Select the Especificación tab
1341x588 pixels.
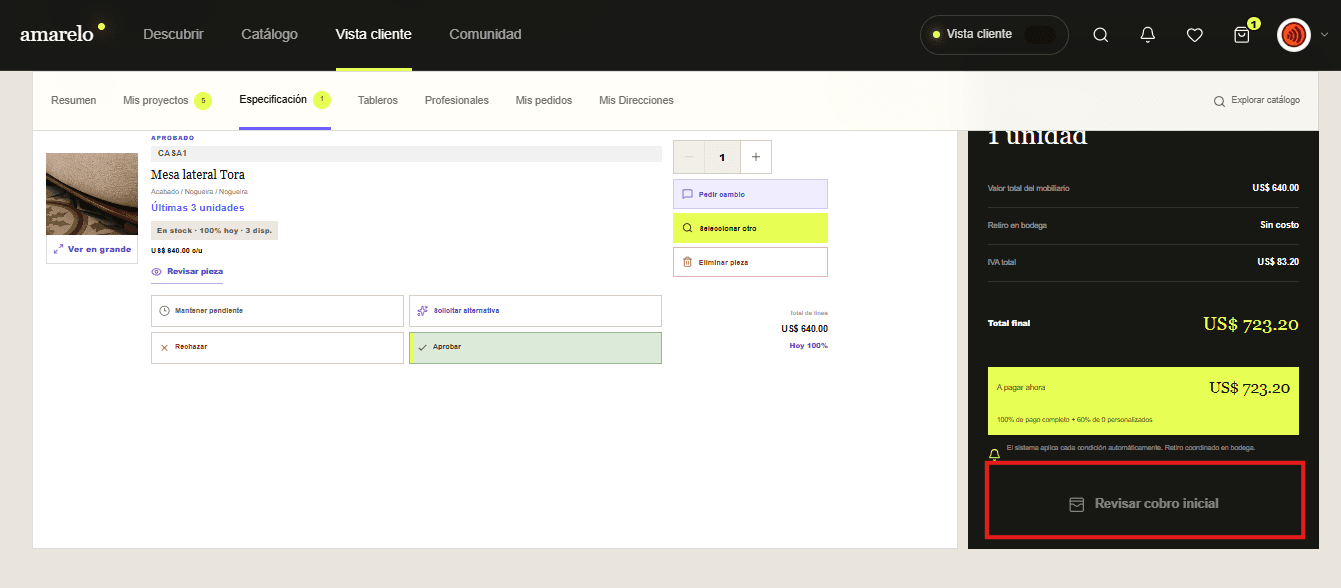284,99
